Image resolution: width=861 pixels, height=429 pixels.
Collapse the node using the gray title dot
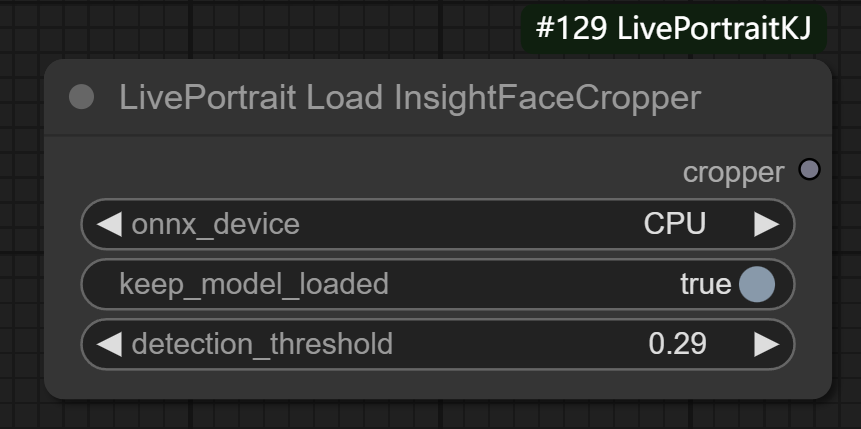pyautogui.click(x=81, y=97)
